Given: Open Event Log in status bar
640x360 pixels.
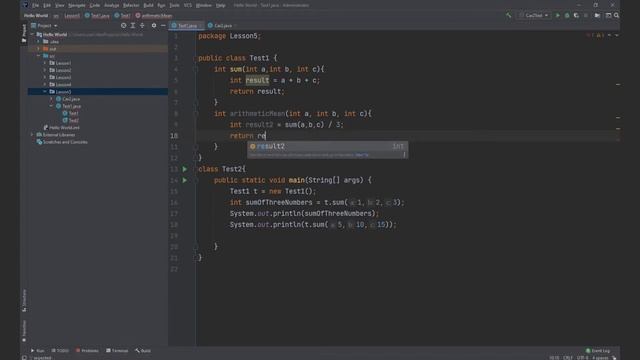Looking at the screenshot, I should click(x=598, y=351).
